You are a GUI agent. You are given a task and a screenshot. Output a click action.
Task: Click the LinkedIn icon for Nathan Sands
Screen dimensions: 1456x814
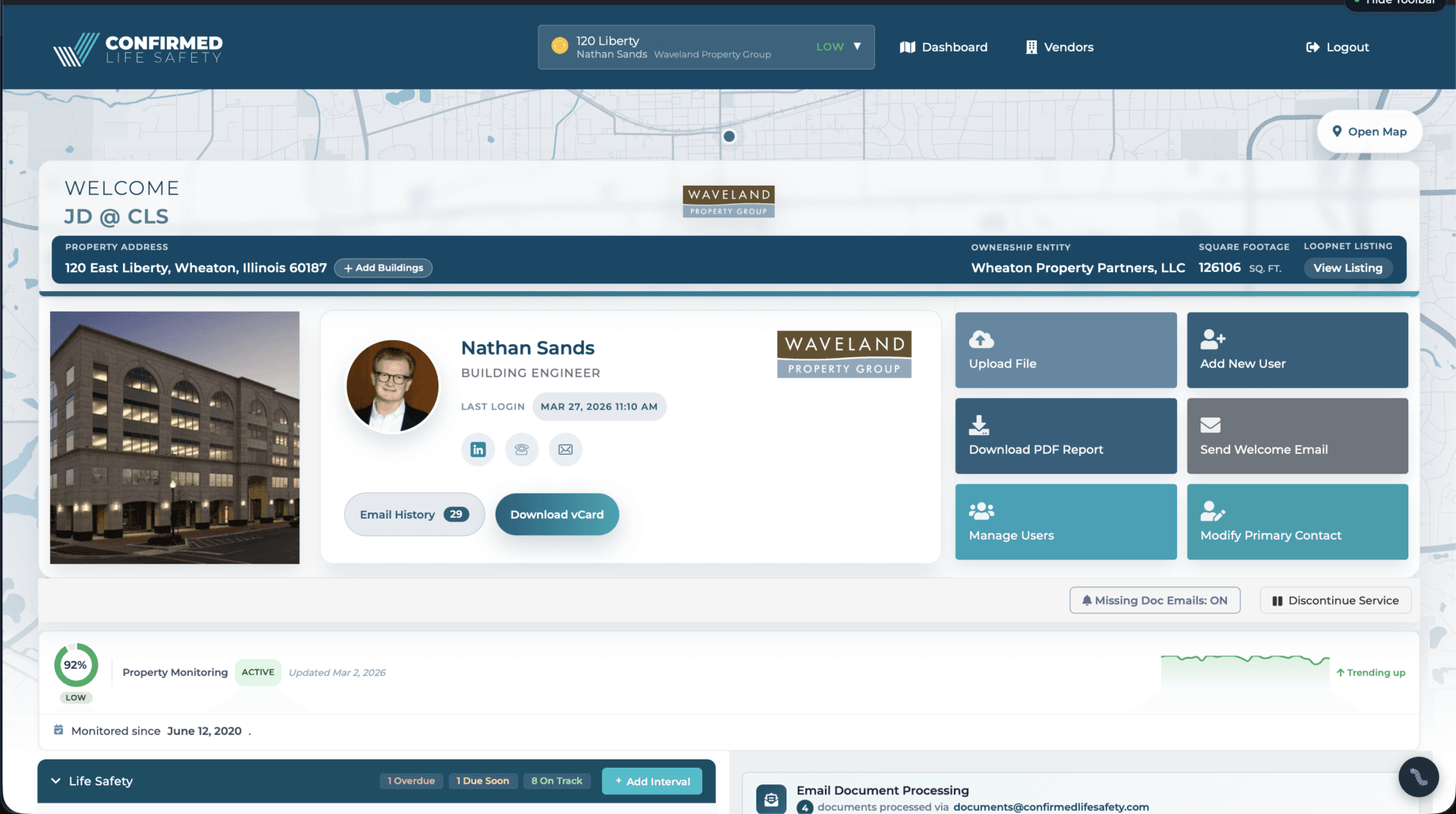[478, 449]
